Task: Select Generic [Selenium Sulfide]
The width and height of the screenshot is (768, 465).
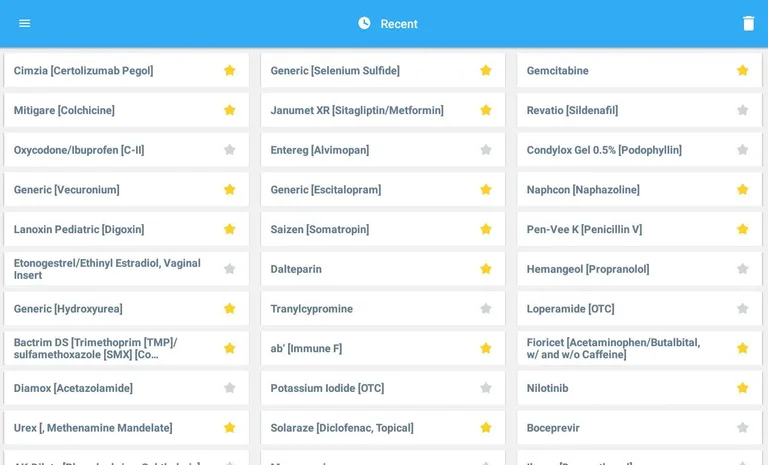Action: (x=383, y=71)
